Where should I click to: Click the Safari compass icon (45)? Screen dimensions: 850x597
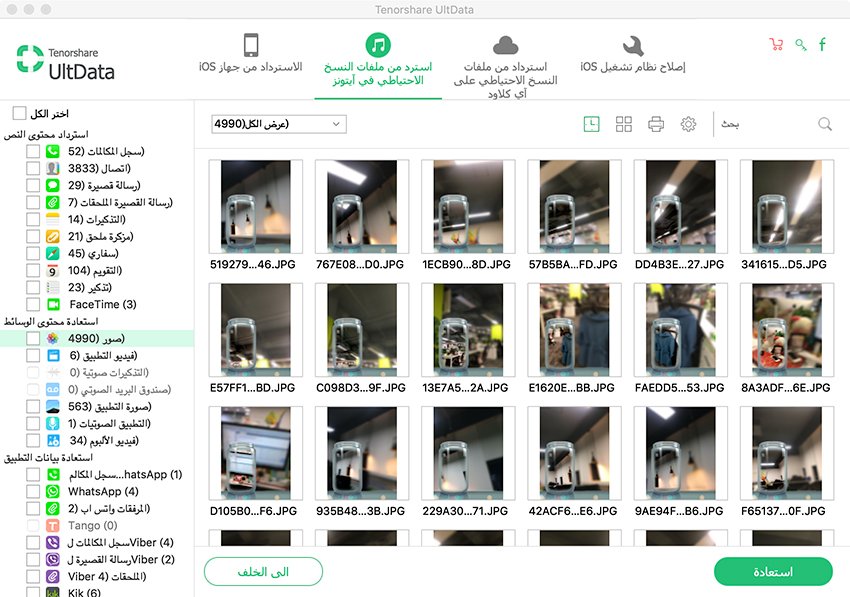click(53, 253)
